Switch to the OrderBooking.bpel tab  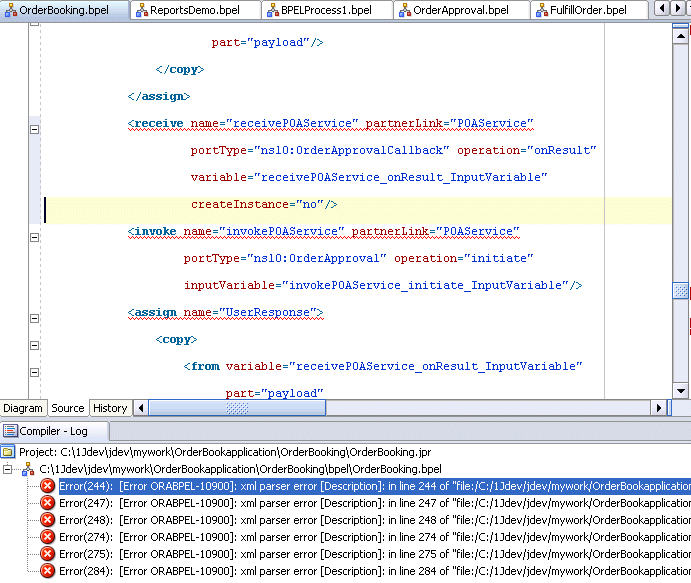point(65,10)
